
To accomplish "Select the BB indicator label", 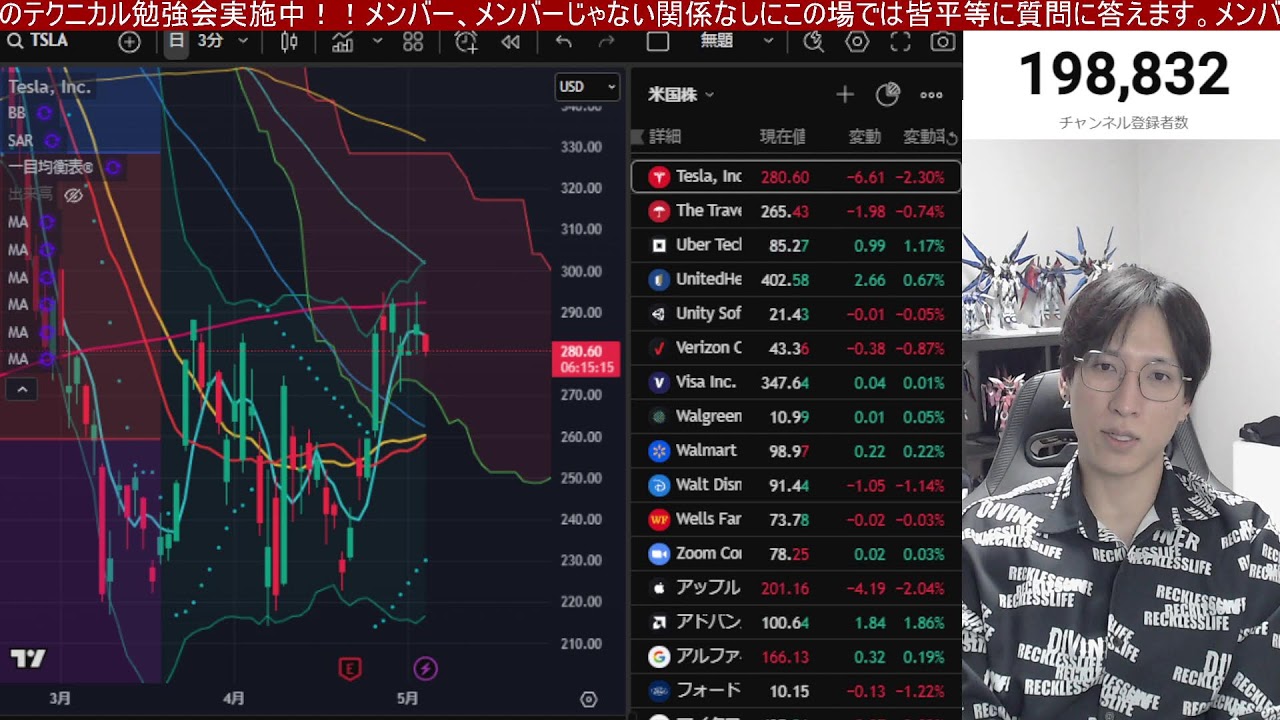I will [17, 113].
